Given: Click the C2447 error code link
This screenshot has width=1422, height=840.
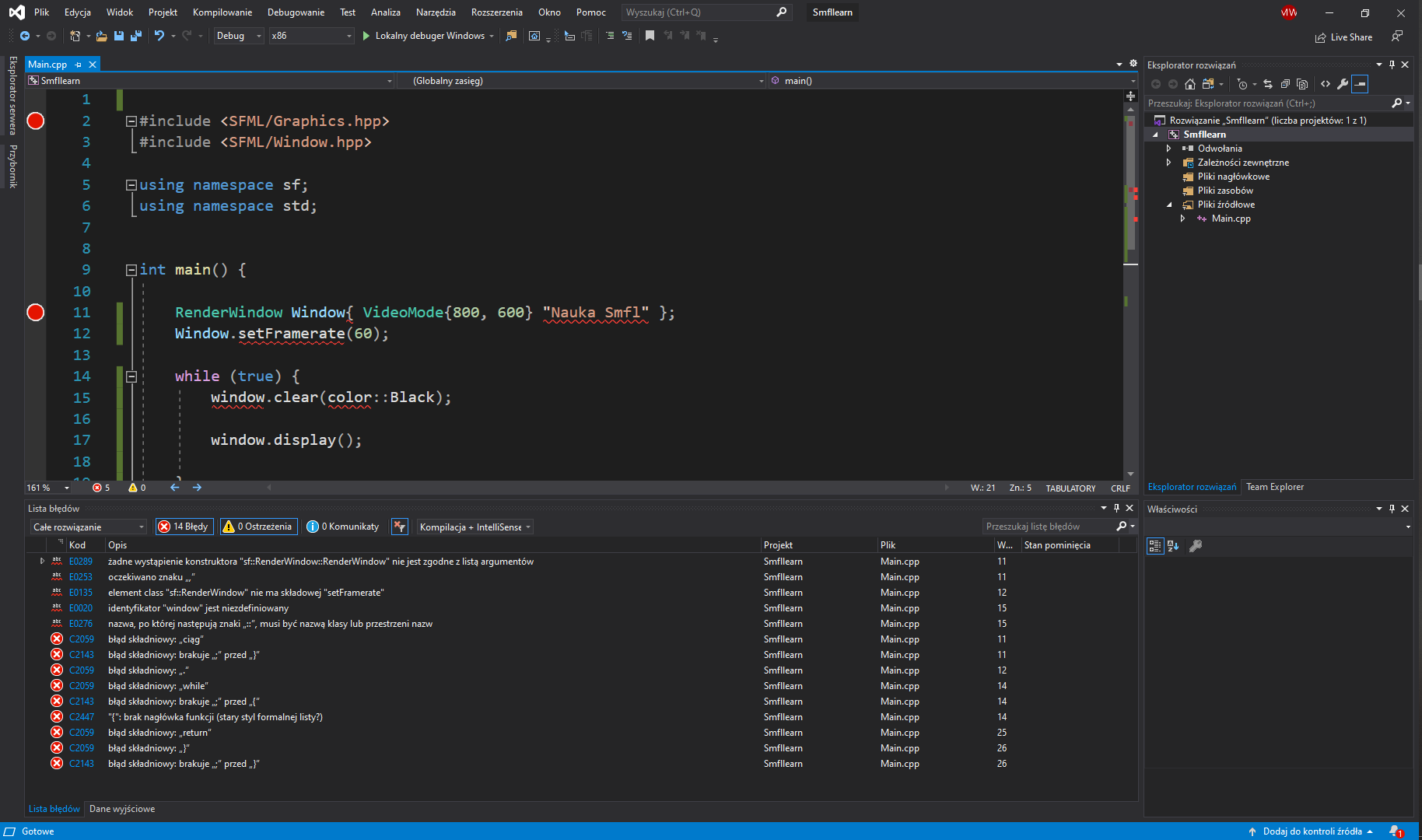Looking at the screenshot, I should (x=82, y=717).
